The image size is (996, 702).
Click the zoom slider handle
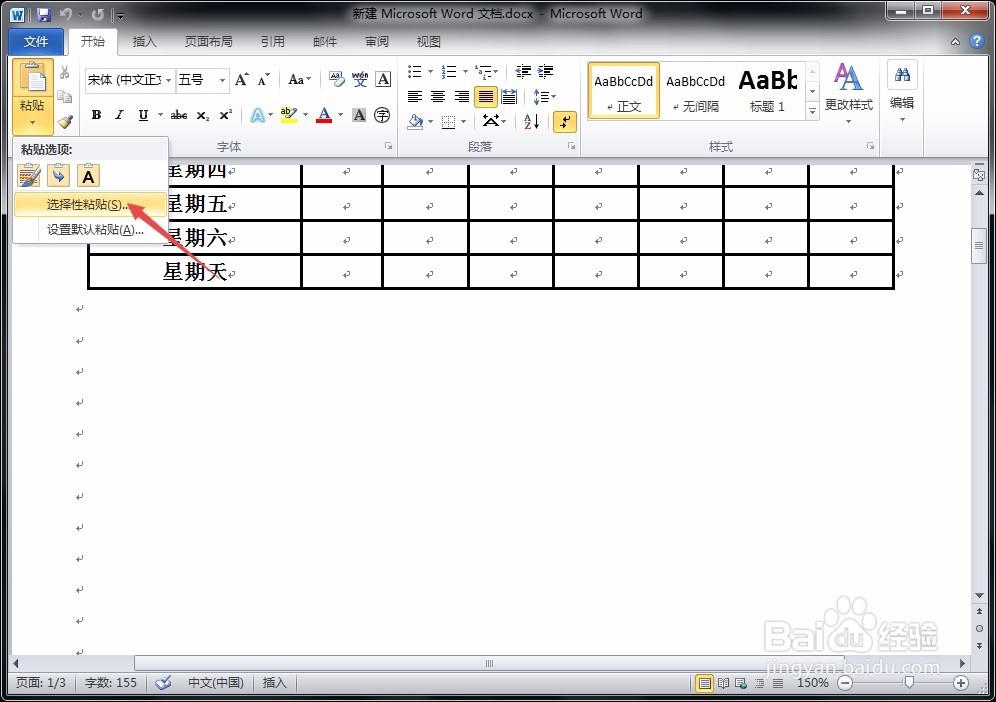point(909,683)
